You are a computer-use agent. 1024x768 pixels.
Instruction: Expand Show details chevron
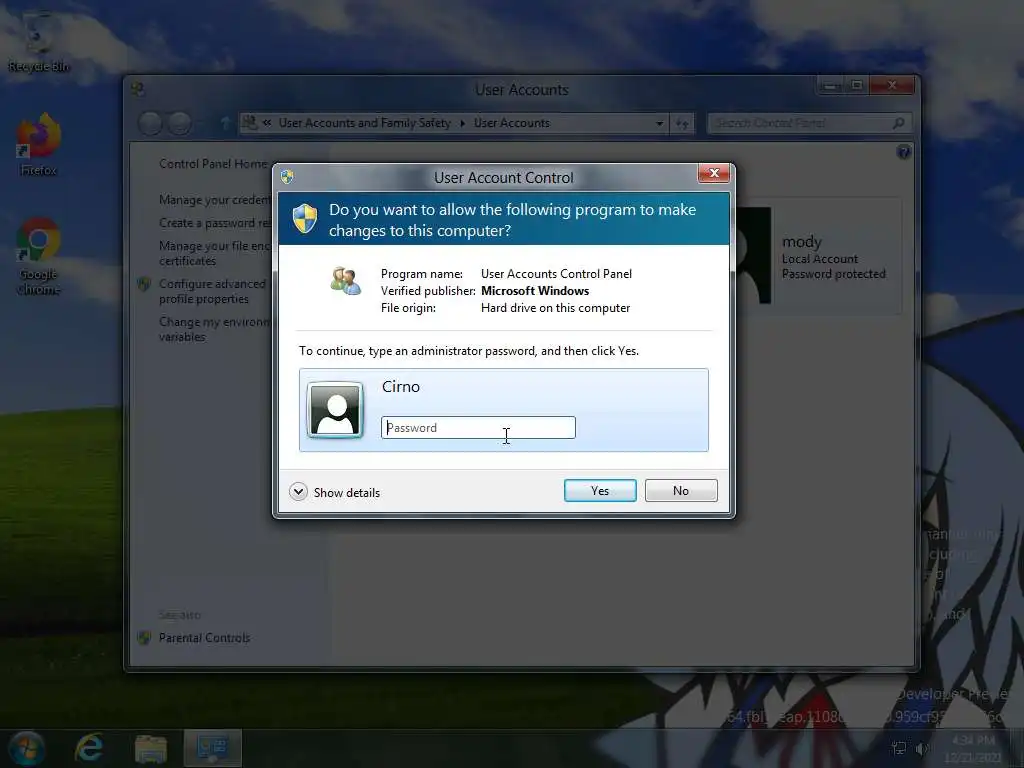[x=298, y=492]
